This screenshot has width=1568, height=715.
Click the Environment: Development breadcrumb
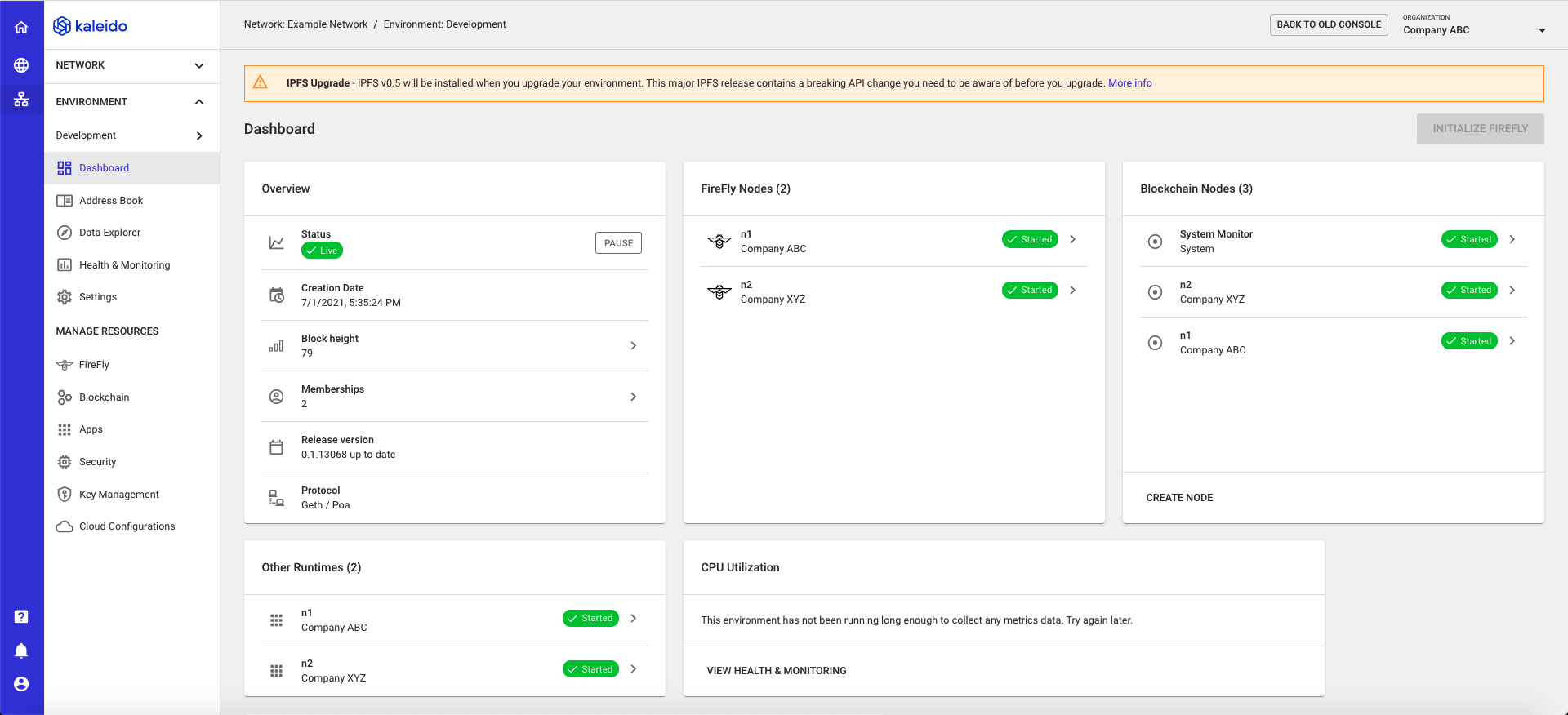point(445,24)
